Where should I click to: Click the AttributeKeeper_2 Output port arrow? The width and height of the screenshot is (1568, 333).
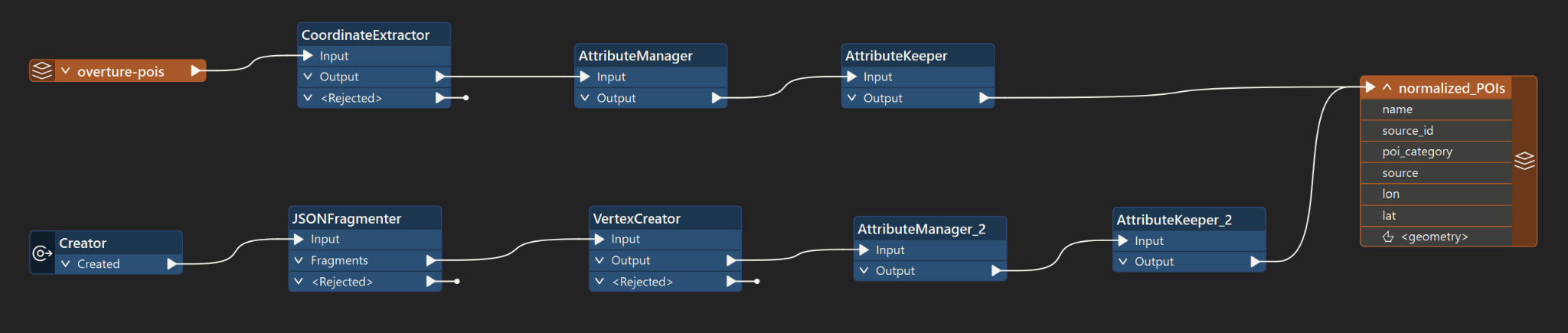point(1255,261)
